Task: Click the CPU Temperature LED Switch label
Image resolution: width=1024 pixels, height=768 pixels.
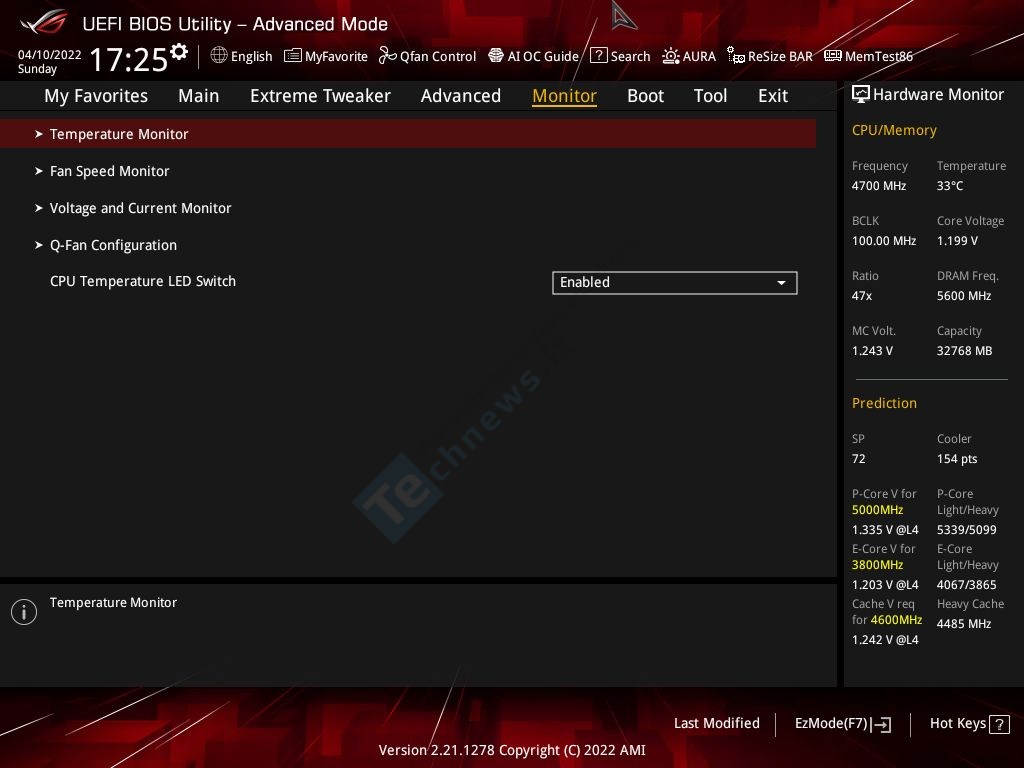Action: tap(142, 281)
